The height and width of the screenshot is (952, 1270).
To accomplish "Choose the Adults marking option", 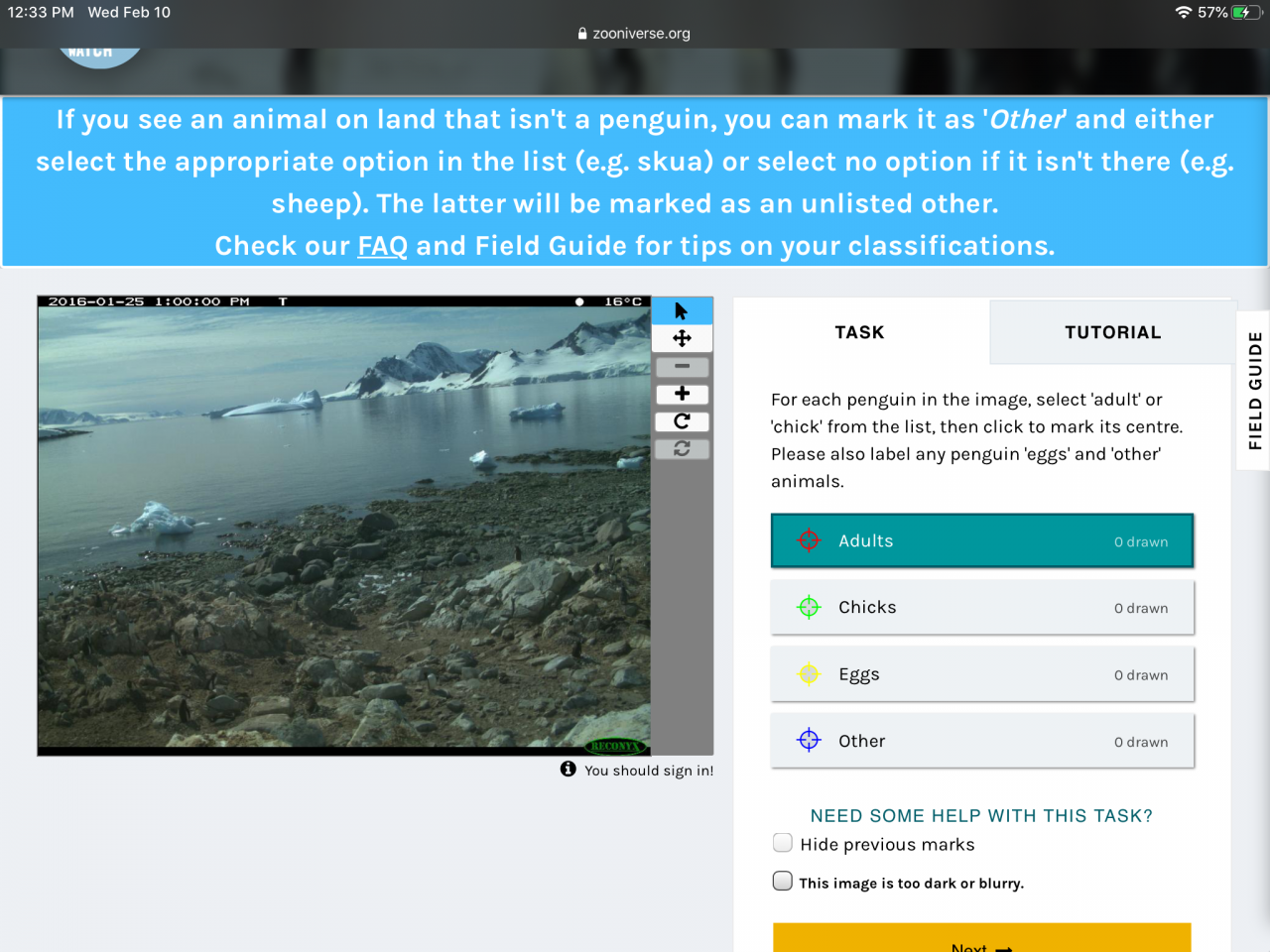I will pyautogui.click(x=982, y=540).
